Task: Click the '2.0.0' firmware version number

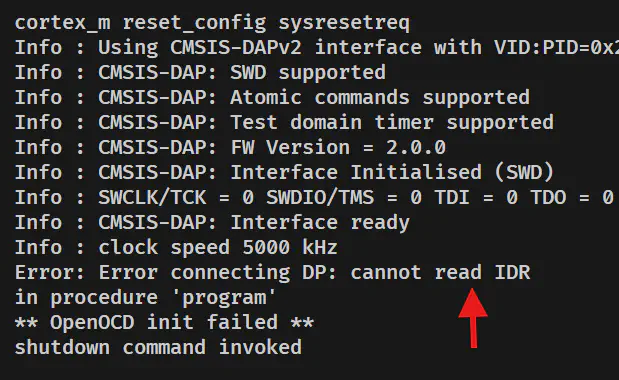Action: [416, 148]
